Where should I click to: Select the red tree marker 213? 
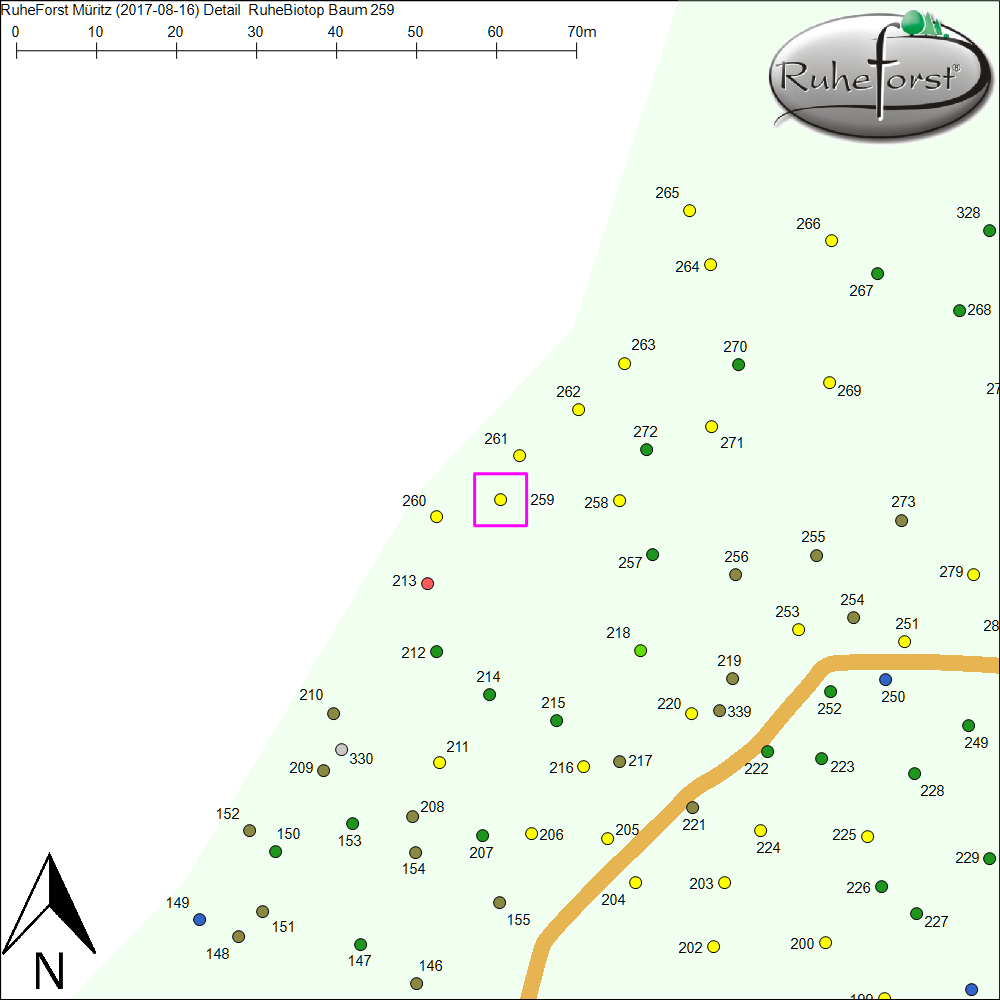428,583
